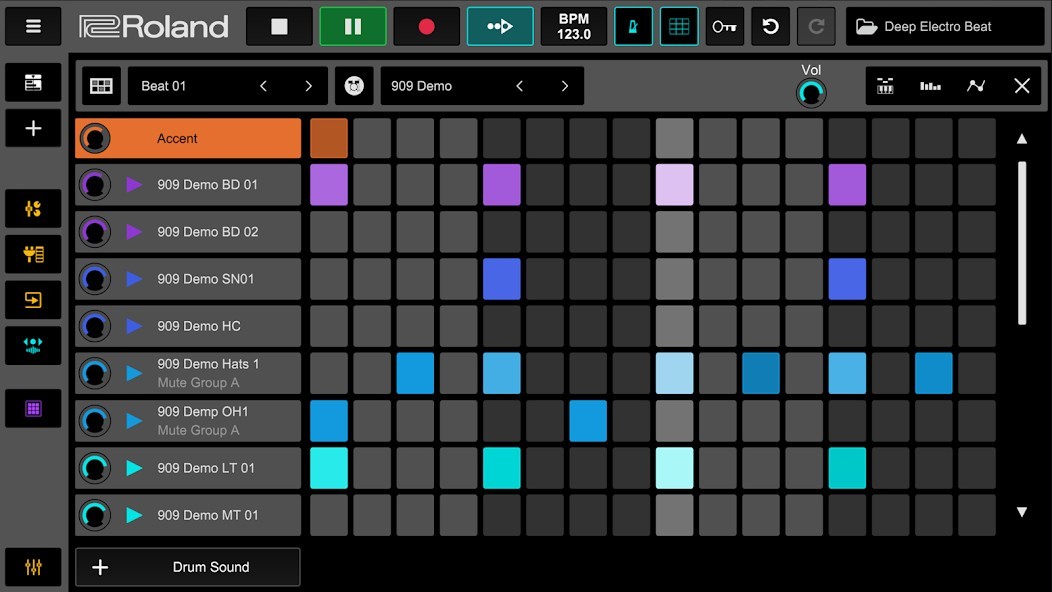The width and height of the screenshot is (1052, 592).
Task: Enable first step of 909 Demo SN01
Action: [329, 279]
